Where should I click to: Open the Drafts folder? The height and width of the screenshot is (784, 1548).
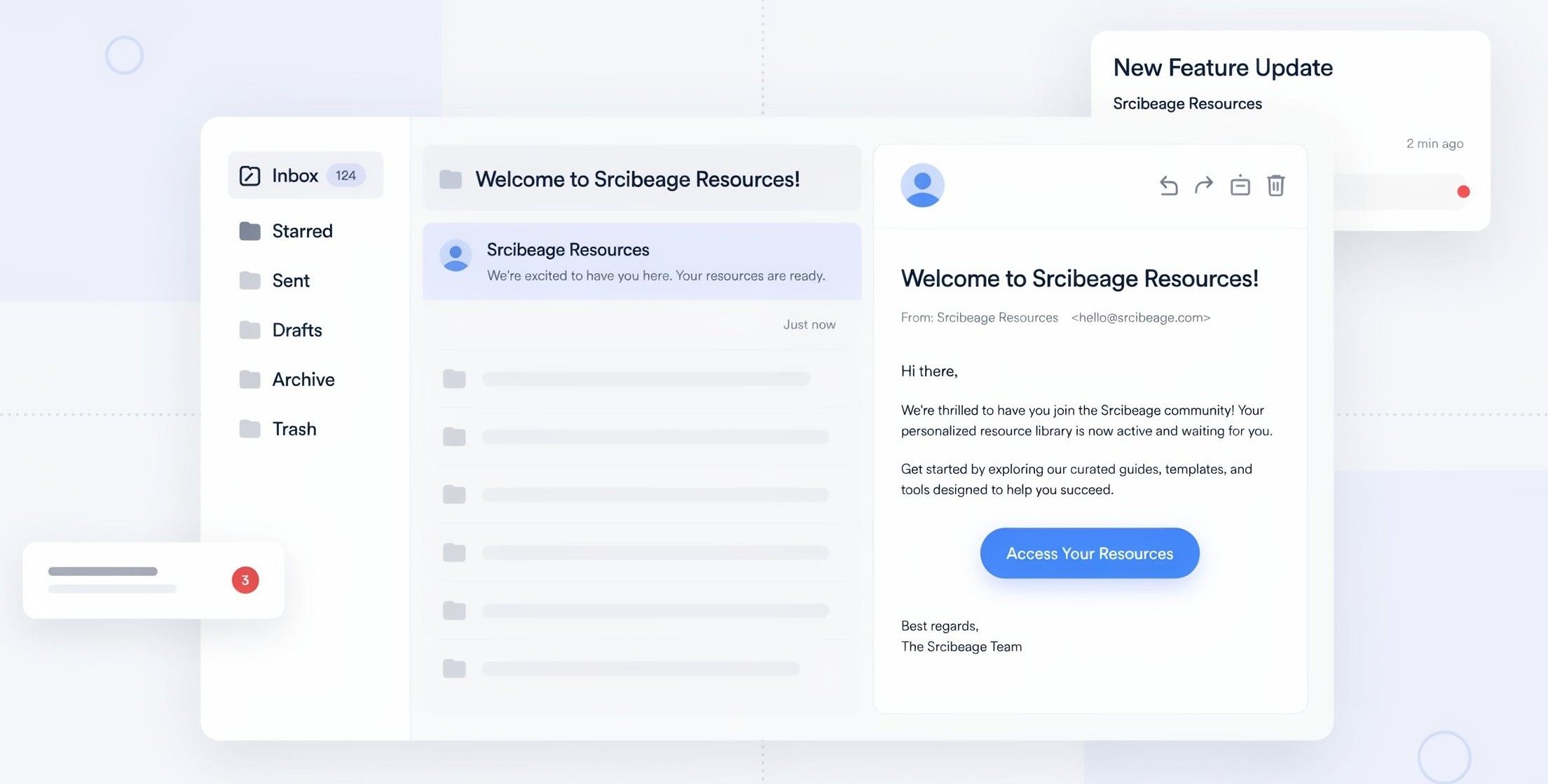click(281, 329)
